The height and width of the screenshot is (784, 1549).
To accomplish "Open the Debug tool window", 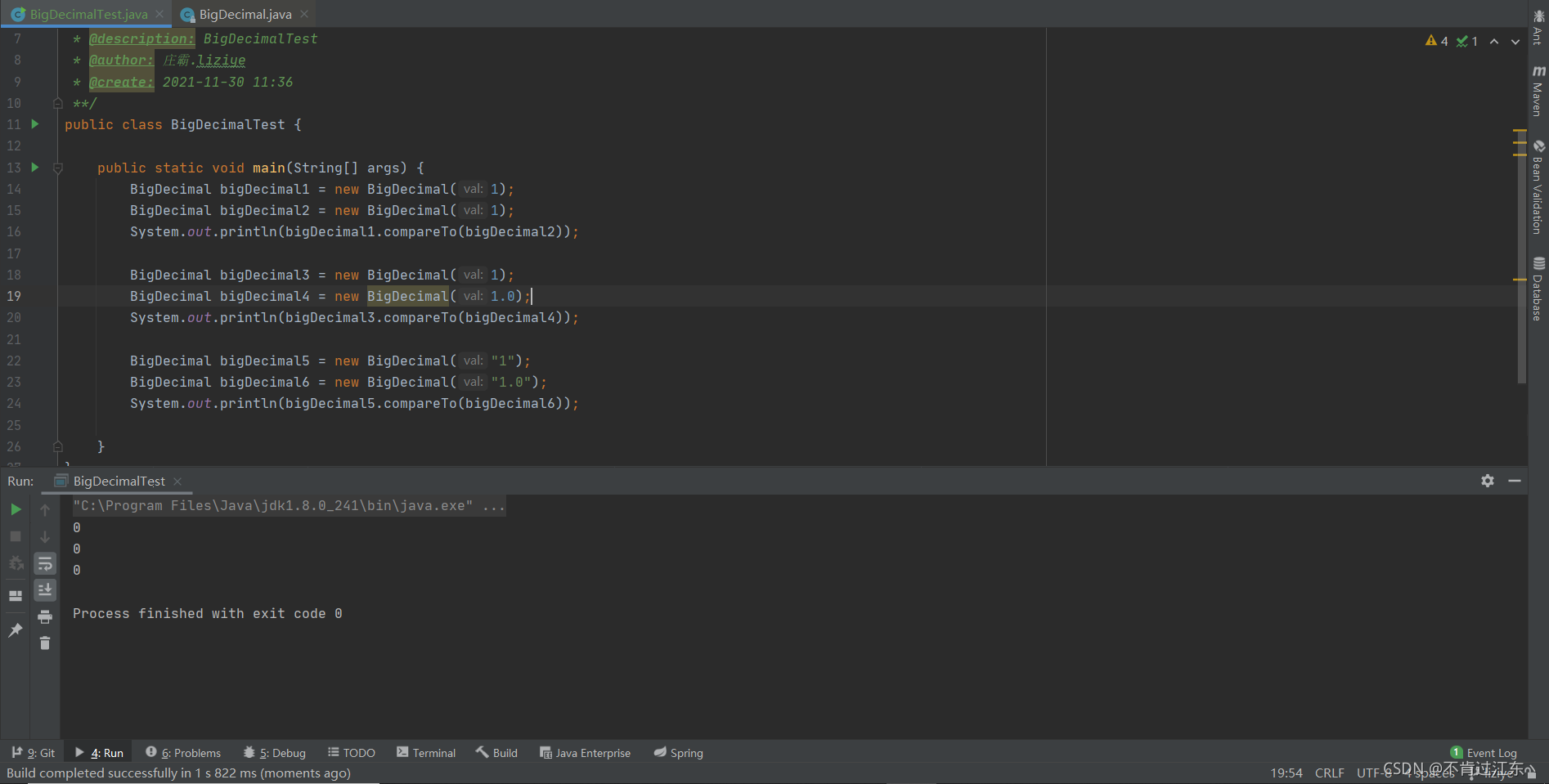I will [x=274, y=753].
